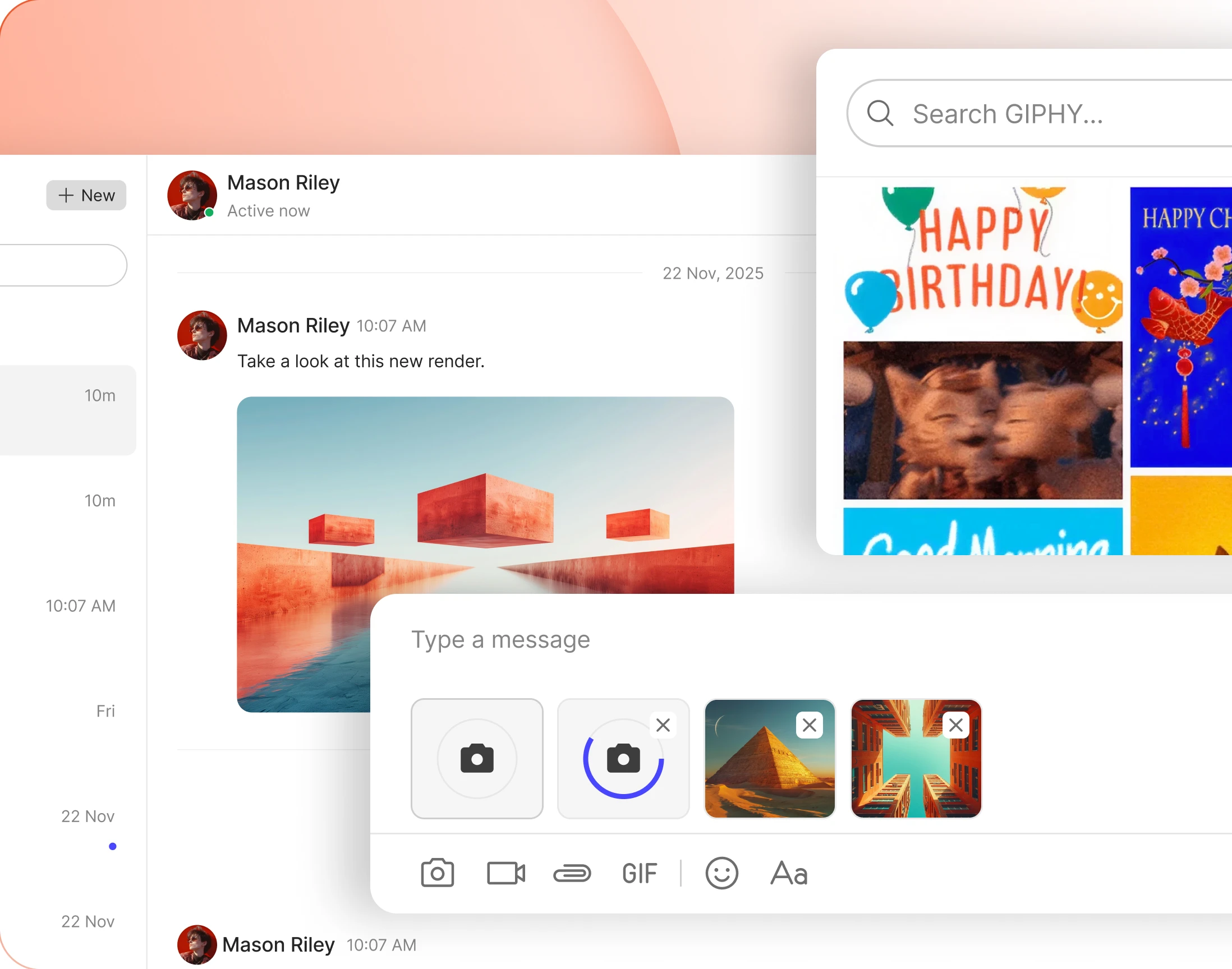
Task: Click the magnifier icon in GIPHY search
Action: pyautogui.click(x=880, y=113)
